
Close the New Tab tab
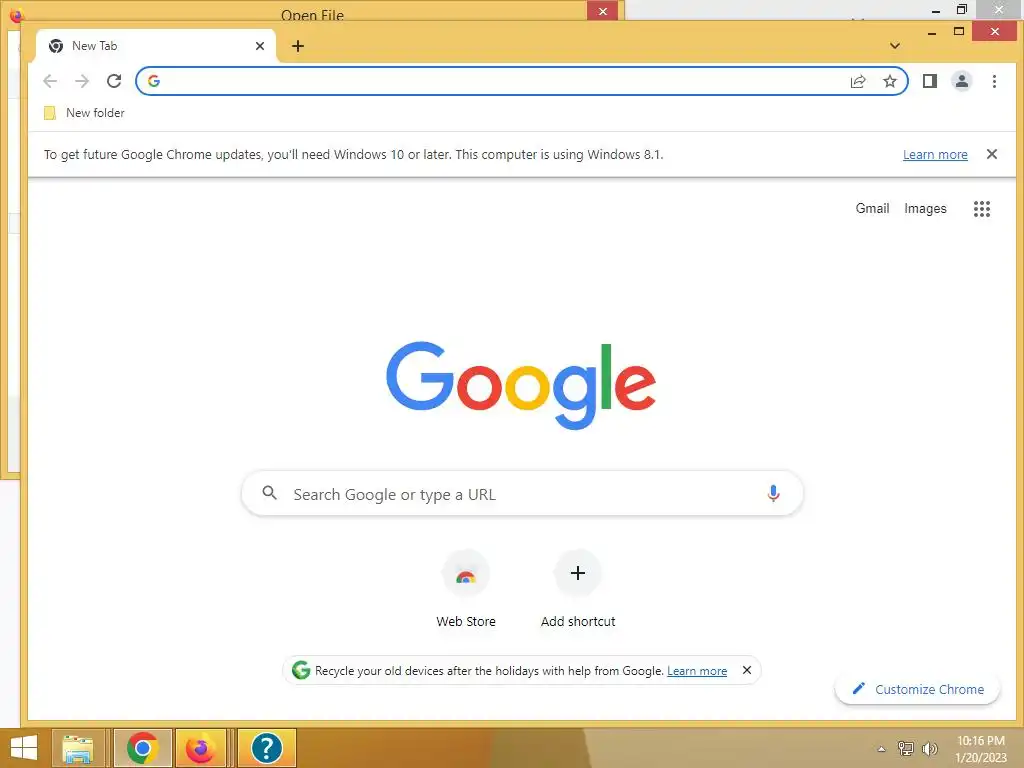260,46
